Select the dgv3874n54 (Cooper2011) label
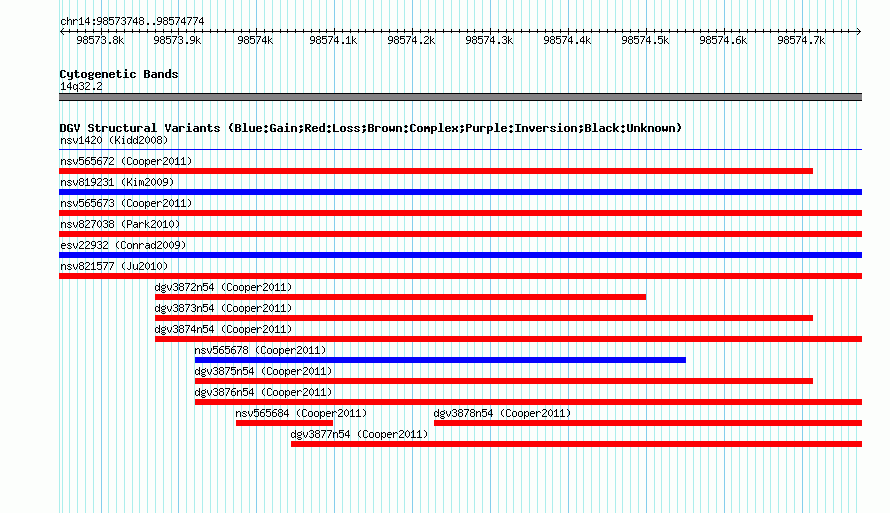Viewport: 890px width, 513px height. pos(223,329)
